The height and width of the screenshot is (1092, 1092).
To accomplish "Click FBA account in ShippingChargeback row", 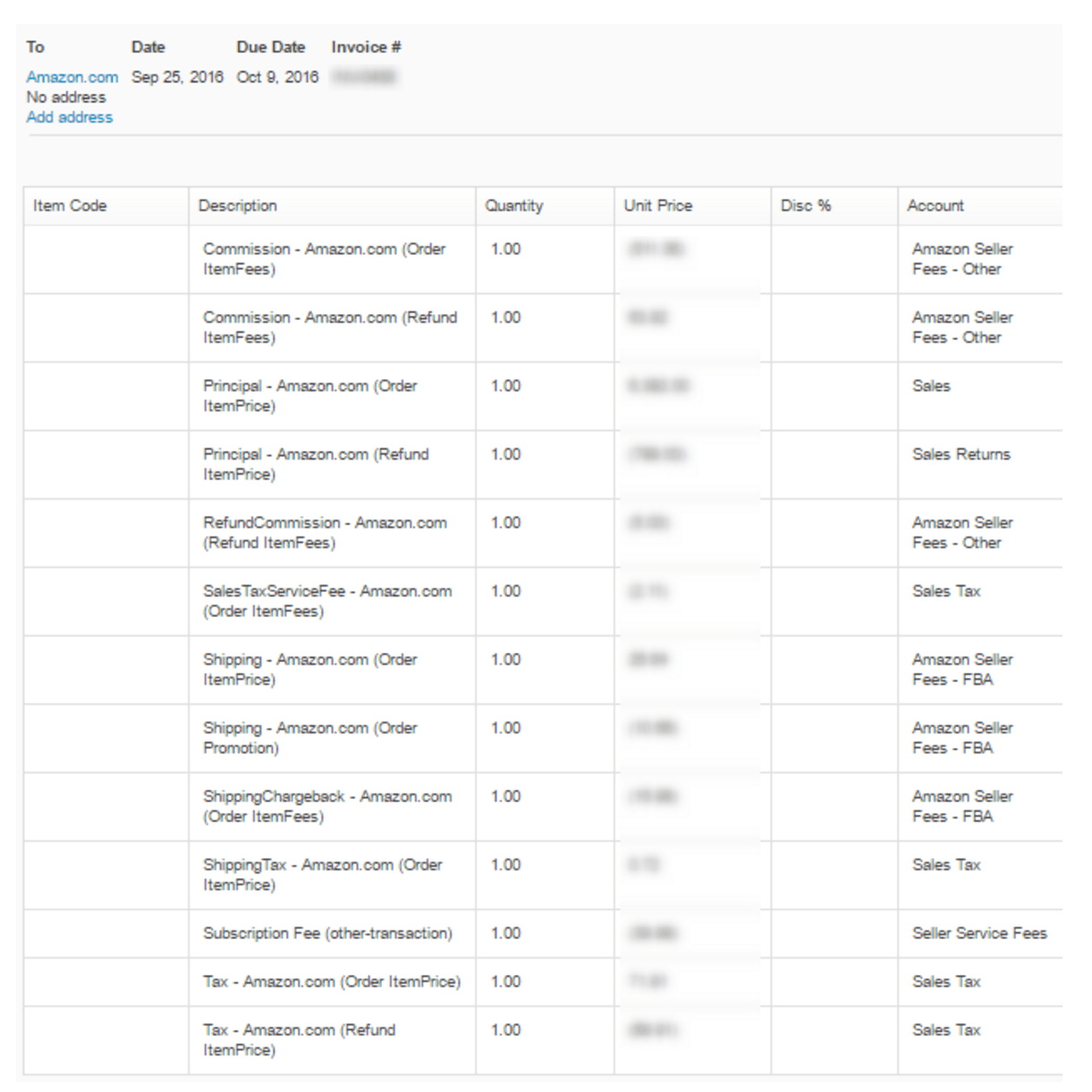I will point(980,807).
